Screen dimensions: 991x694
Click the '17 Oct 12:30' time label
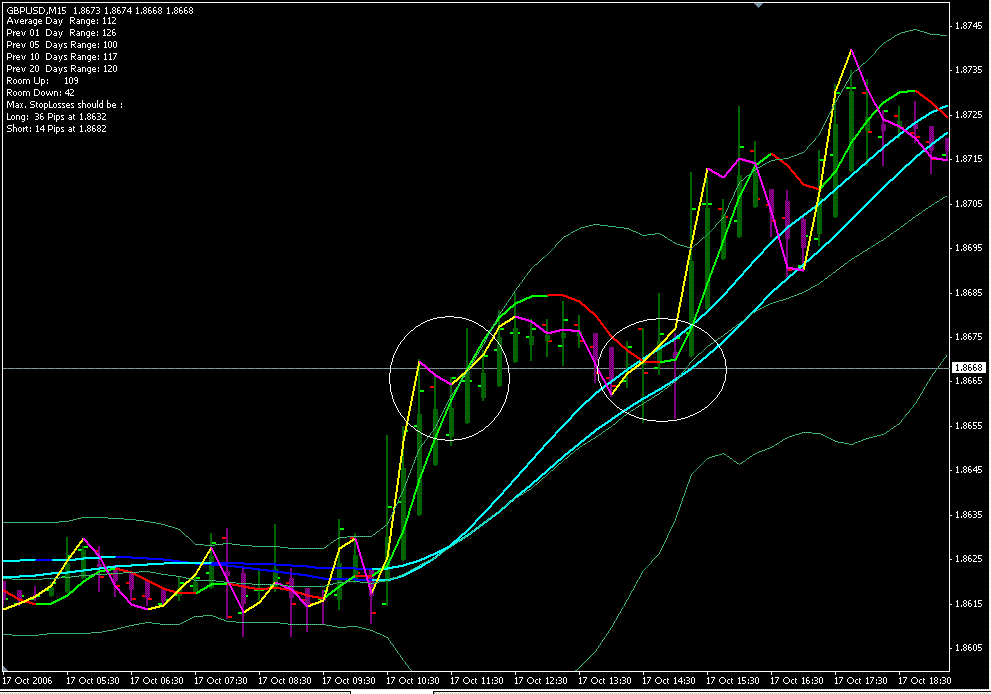coord(540,681)
